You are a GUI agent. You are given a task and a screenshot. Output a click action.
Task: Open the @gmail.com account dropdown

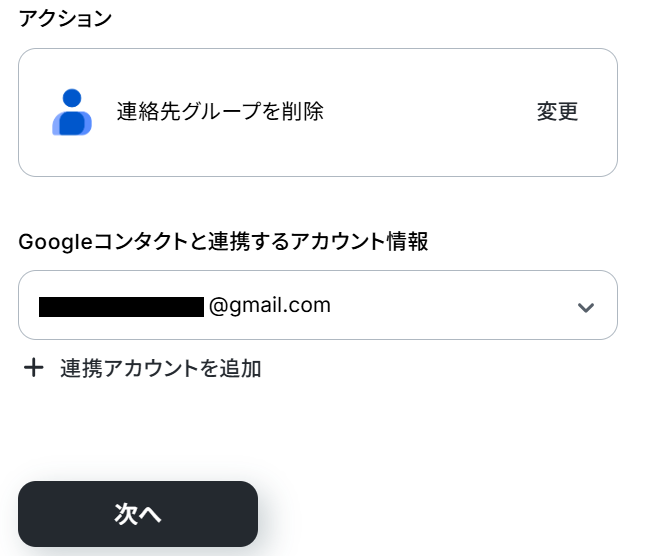click(x=317, y=305)
